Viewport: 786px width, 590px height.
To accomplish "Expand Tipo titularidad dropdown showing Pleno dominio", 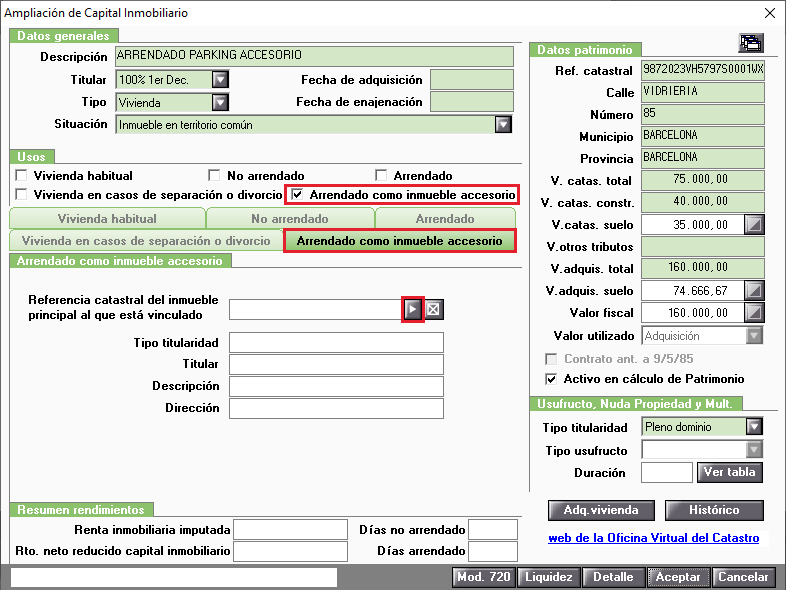I will (x=754, y=427).
